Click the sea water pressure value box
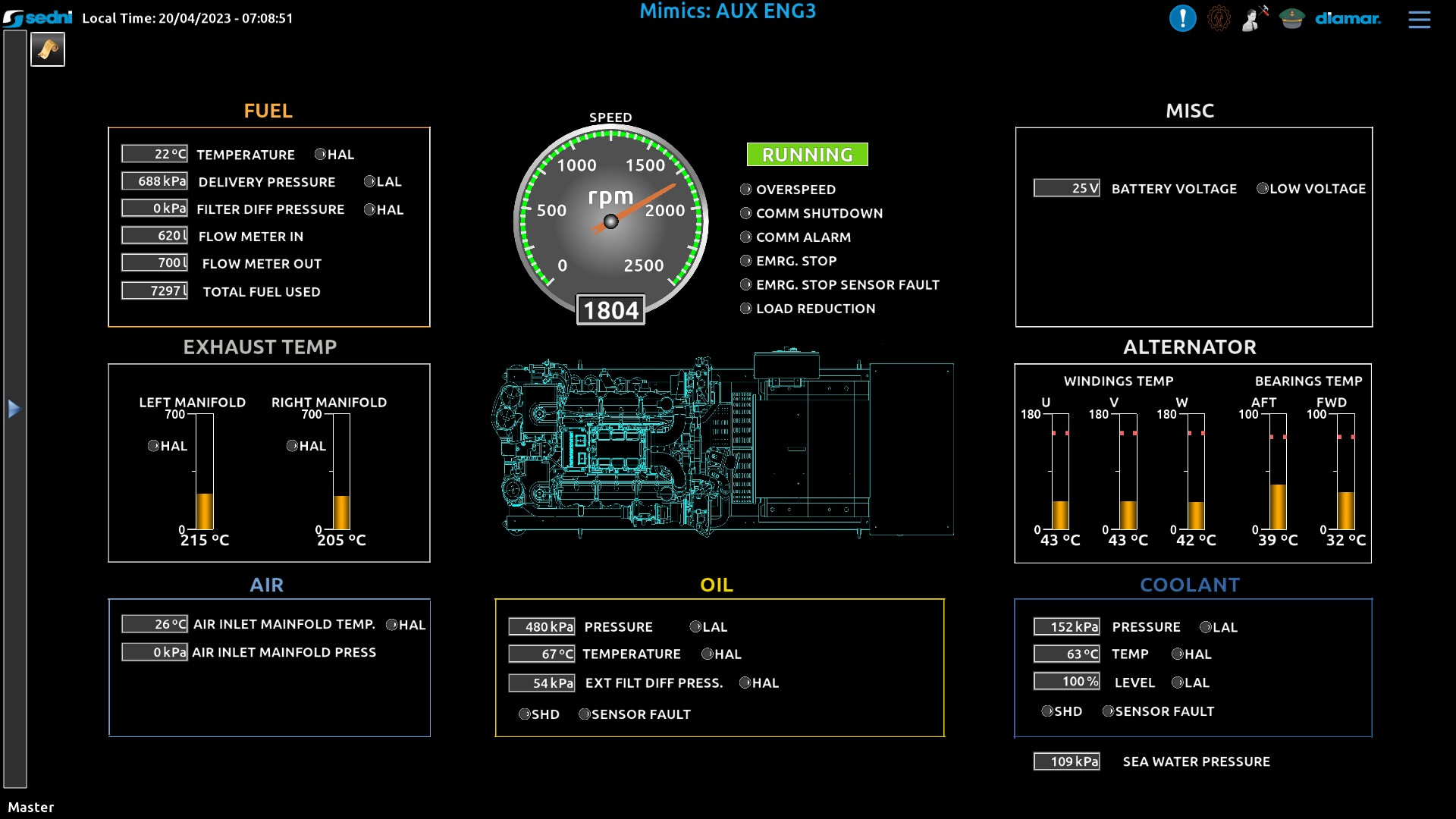Image resolution: width=1456 pixels, height=819 pixels. [1066, 761]
